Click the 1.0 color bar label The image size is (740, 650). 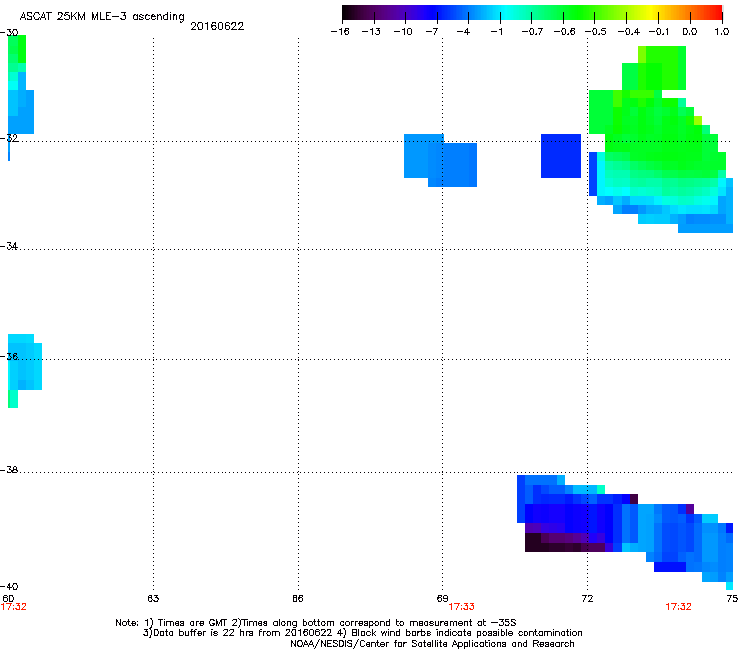pos(722,32)
